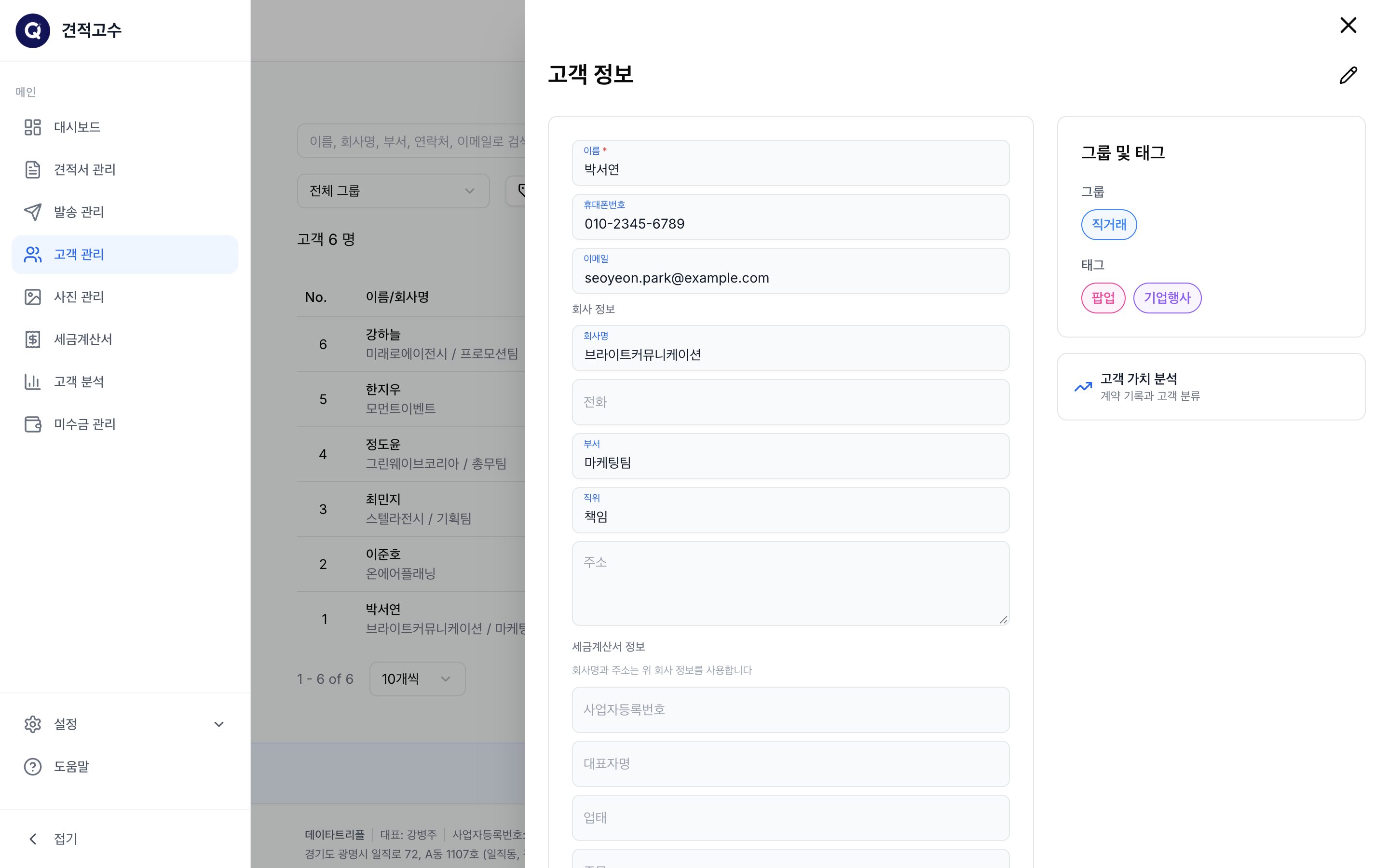Select 고객 관리 menu item
Screen dimensions: 1389x868
pyautogui.click(x=124, y=254)
